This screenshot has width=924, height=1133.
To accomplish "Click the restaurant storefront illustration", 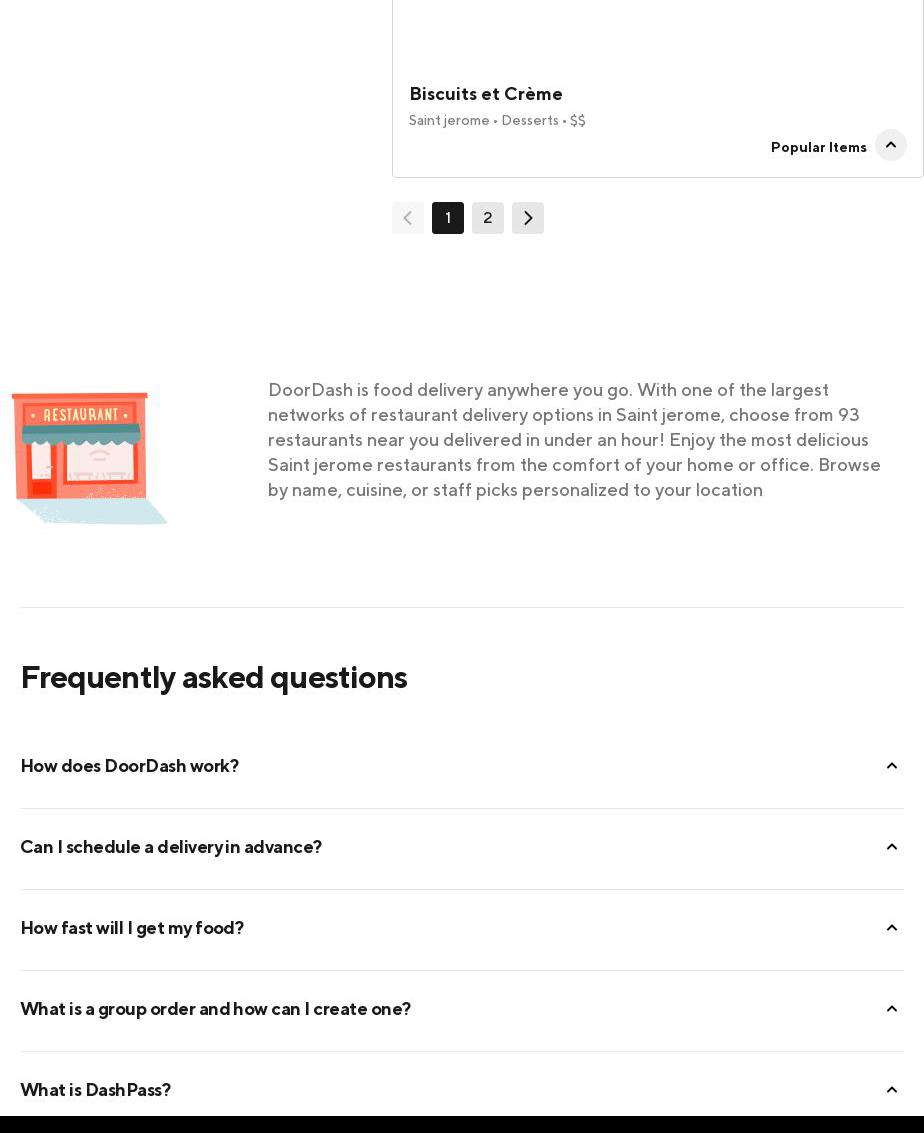I will [x=89, y=458].
